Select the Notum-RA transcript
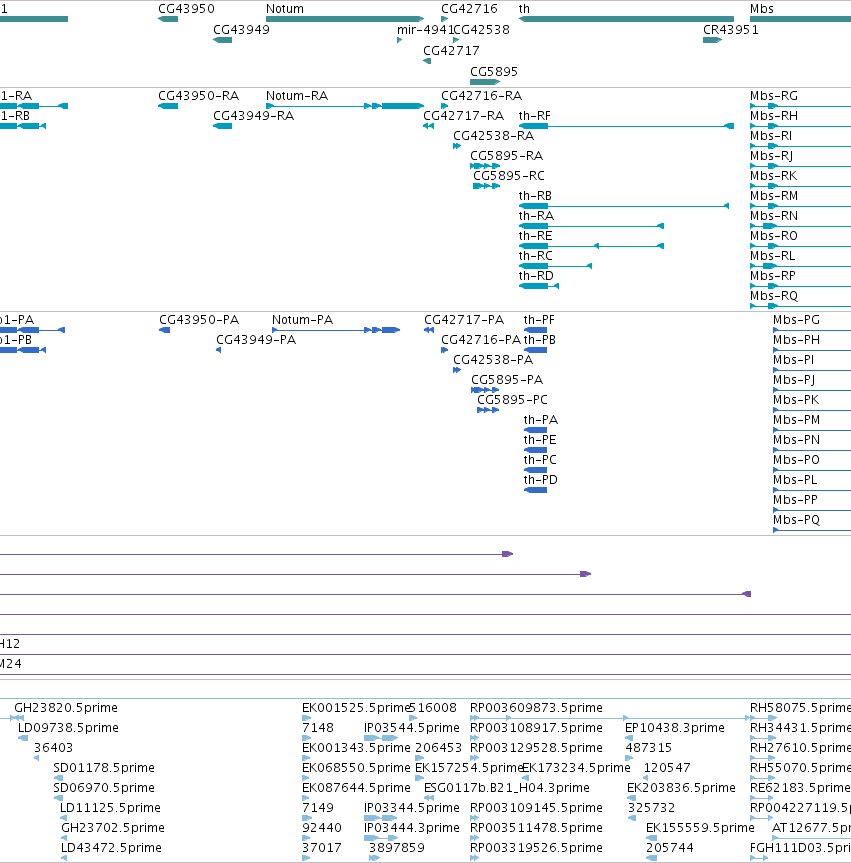 click(x=345, y=106)
